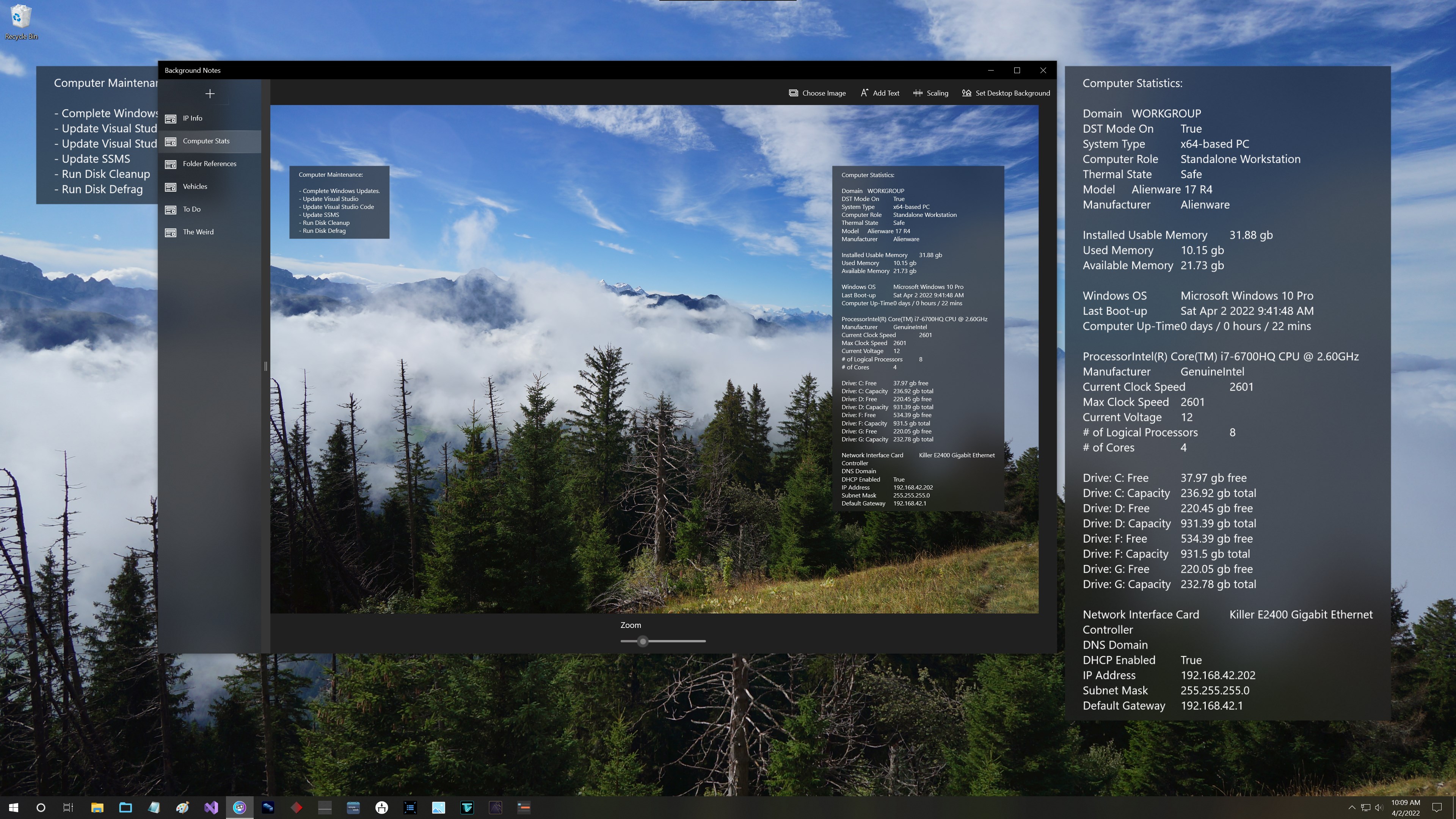Open Visual Studio from the taskbar
This screenshot has width=1456, height=819.
[211, 808]
